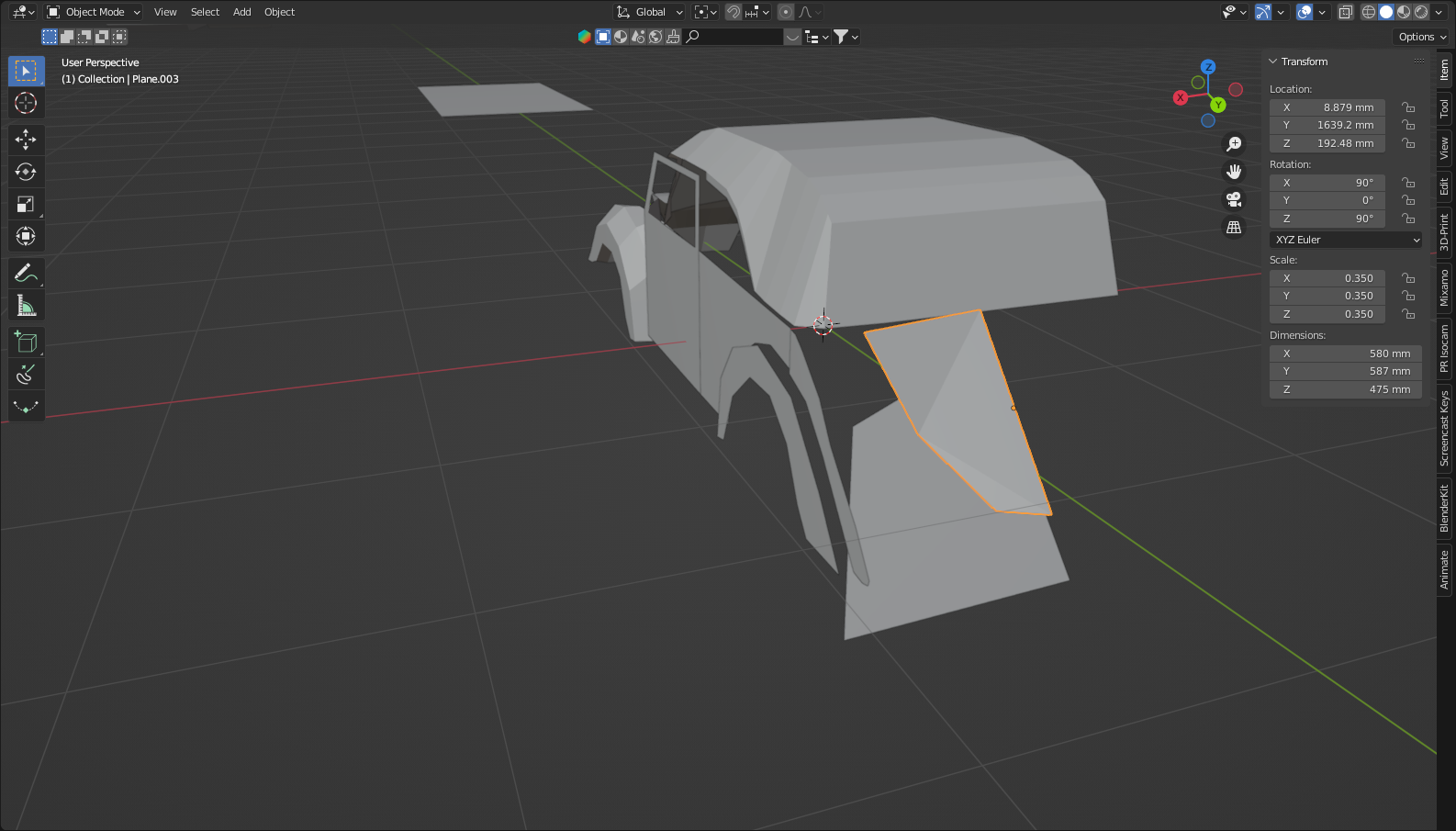
Task: Click the Location Y value field
Action: [x=1327, y=125]
